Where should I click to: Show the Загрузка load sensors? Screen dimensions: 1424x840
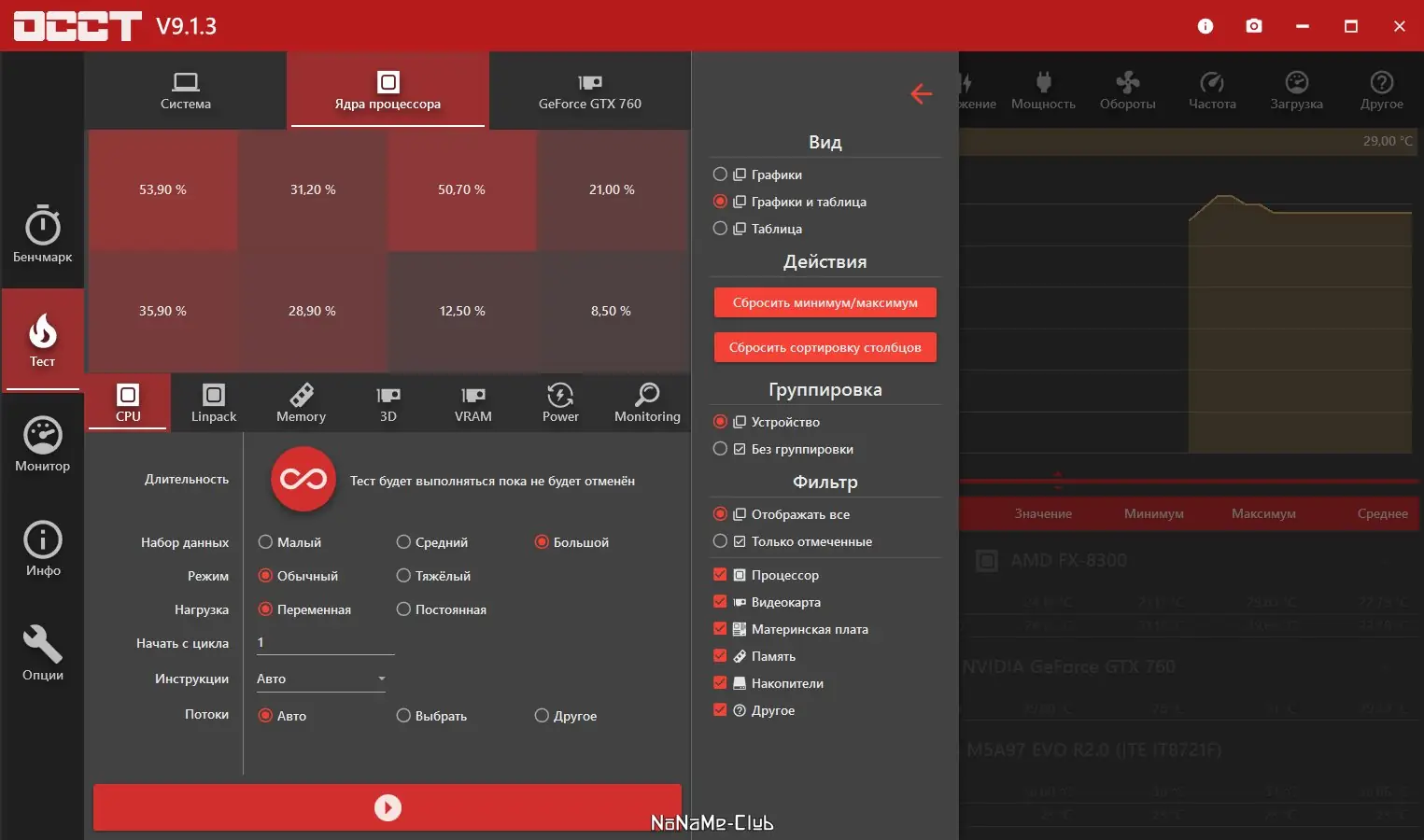point(1296,91)
